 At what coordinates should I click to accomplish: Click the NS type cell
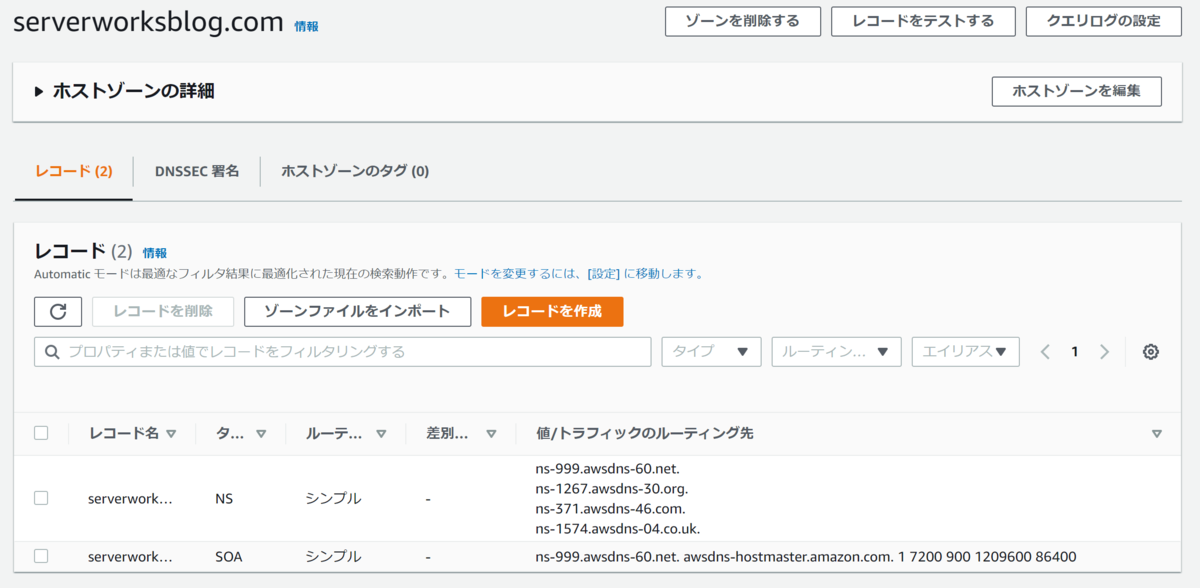point(224,498)
